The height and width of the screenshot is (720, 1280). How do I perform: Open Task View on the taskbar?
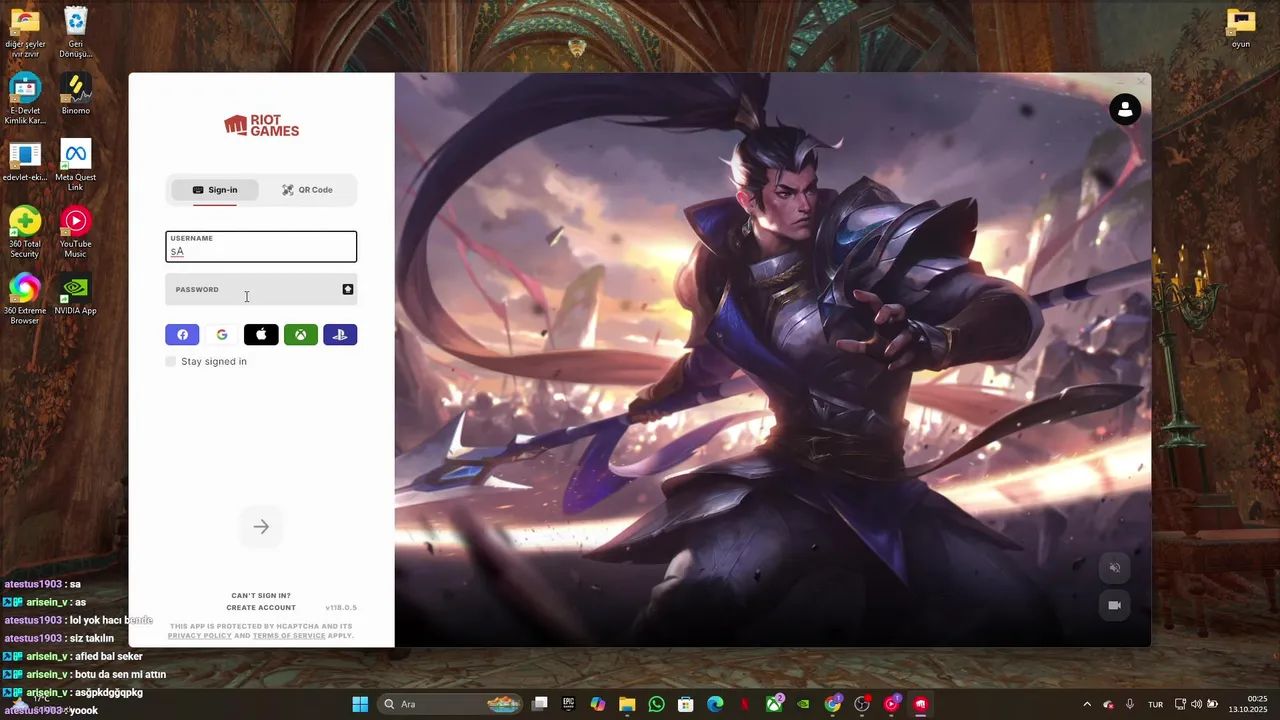[540, 704]
